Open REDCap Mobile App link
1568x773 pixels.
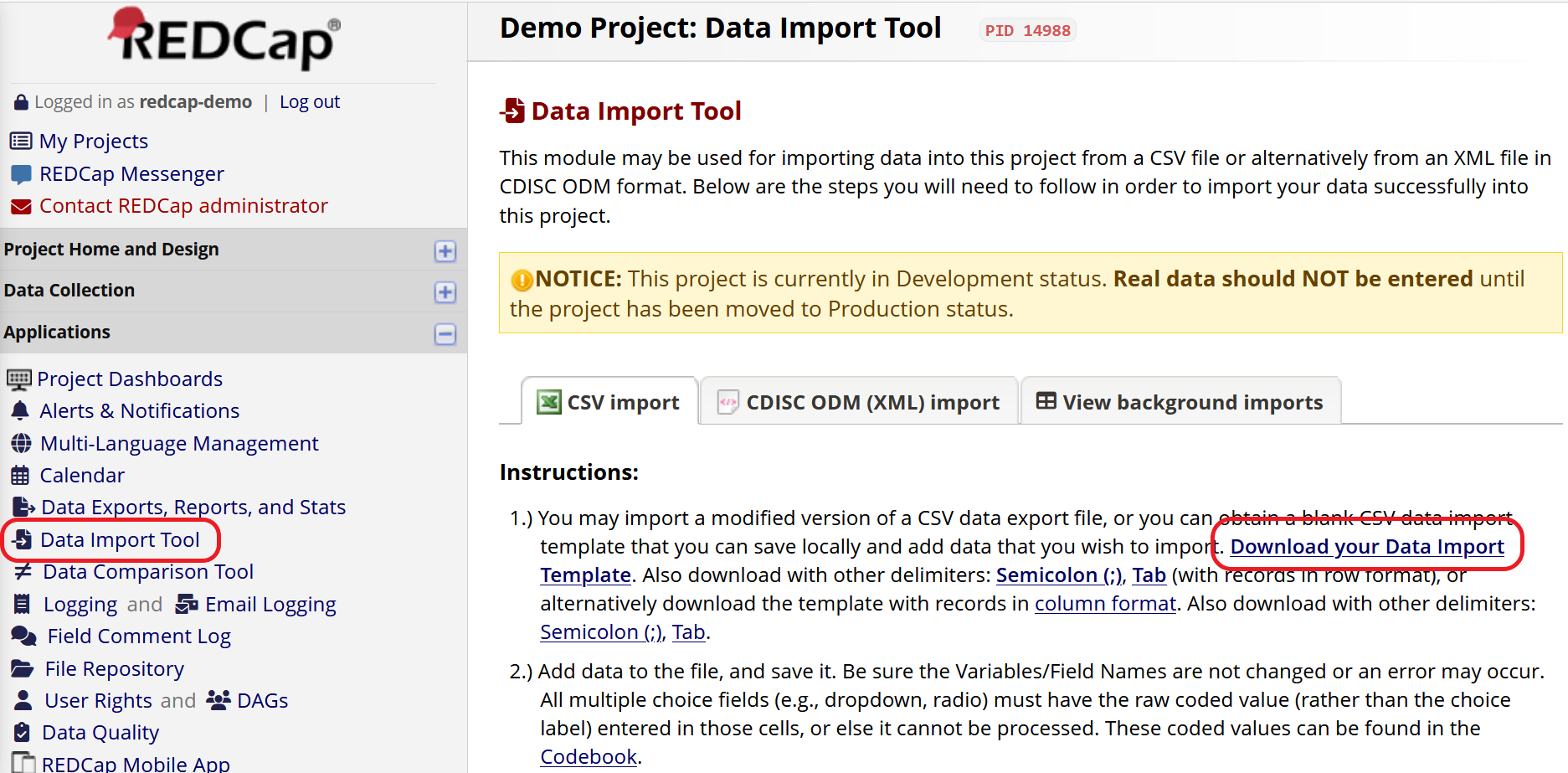[x=136, y=763]
